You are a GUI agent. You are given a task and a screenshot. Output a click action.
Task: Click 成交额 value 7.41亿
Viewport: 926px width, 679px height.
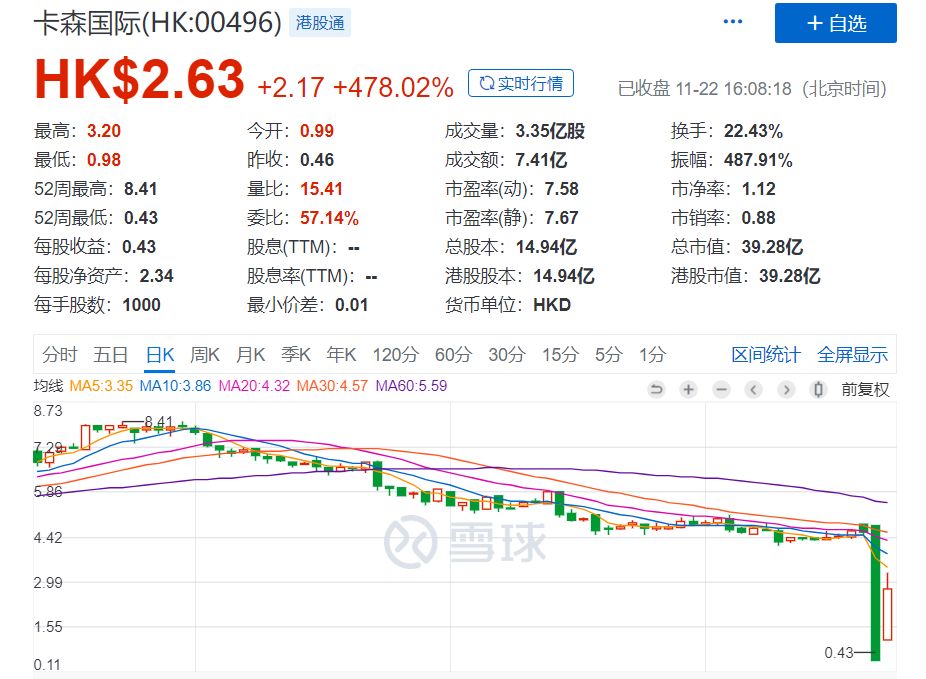tap(541, 160)
